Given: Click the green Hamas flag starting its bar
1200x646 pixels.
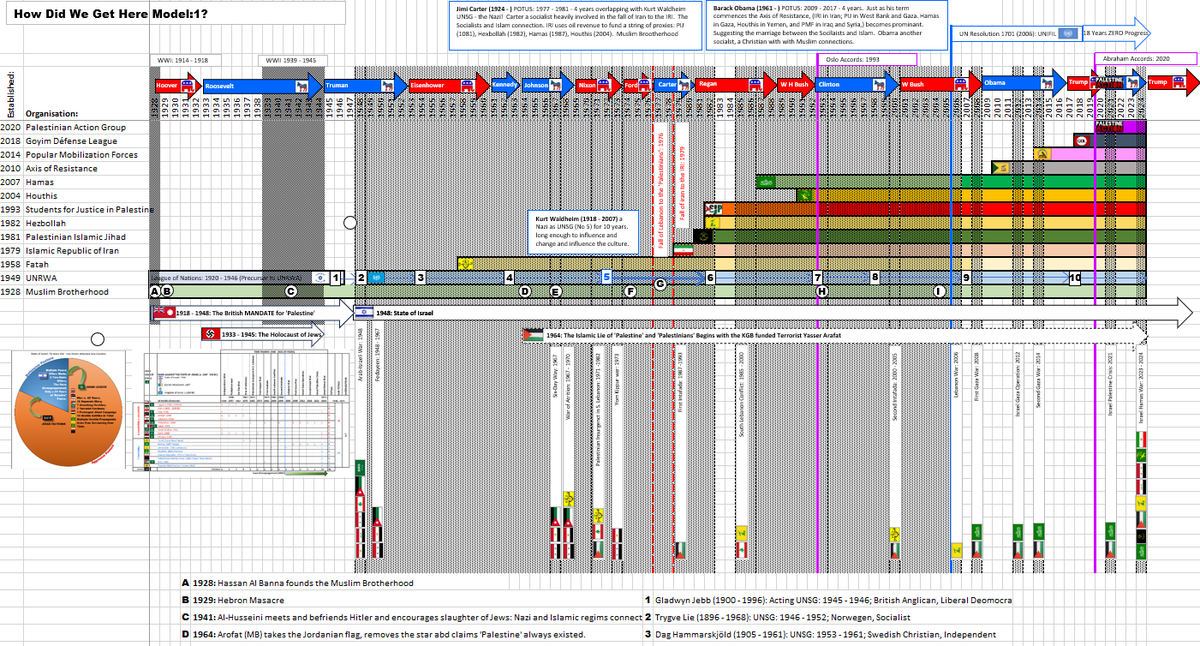Looking at the screenshot, I should tap(765, 182).
